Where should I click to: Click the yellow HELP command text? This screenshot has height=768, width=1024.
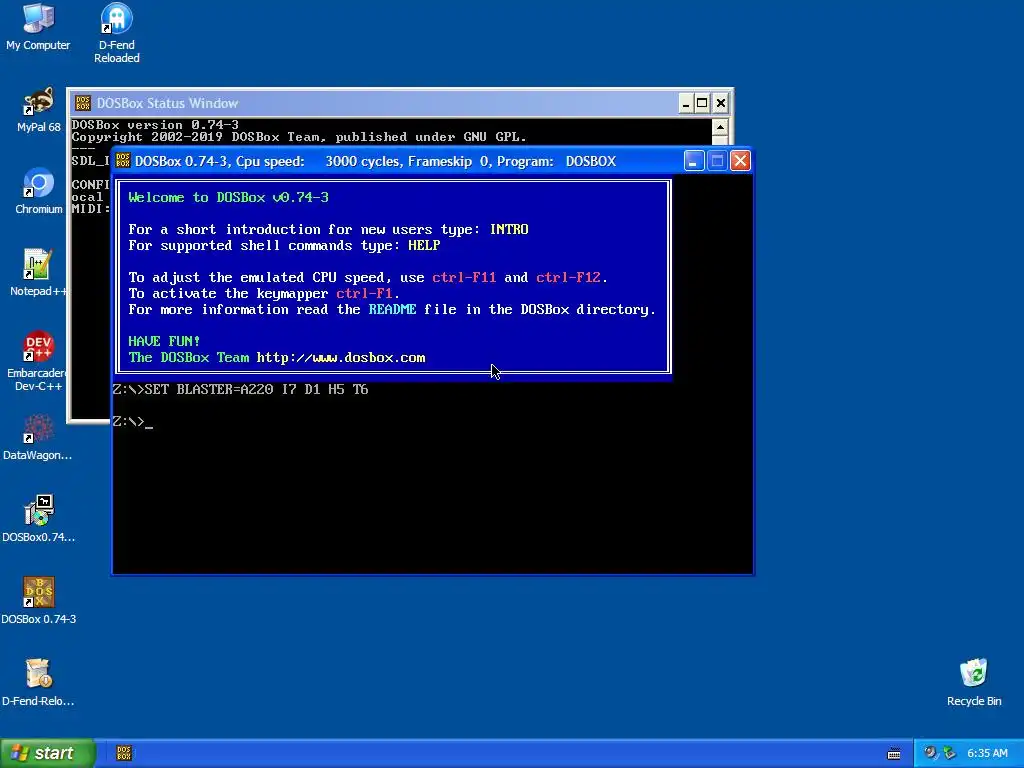pyautogui.click(x=424, y=246)
